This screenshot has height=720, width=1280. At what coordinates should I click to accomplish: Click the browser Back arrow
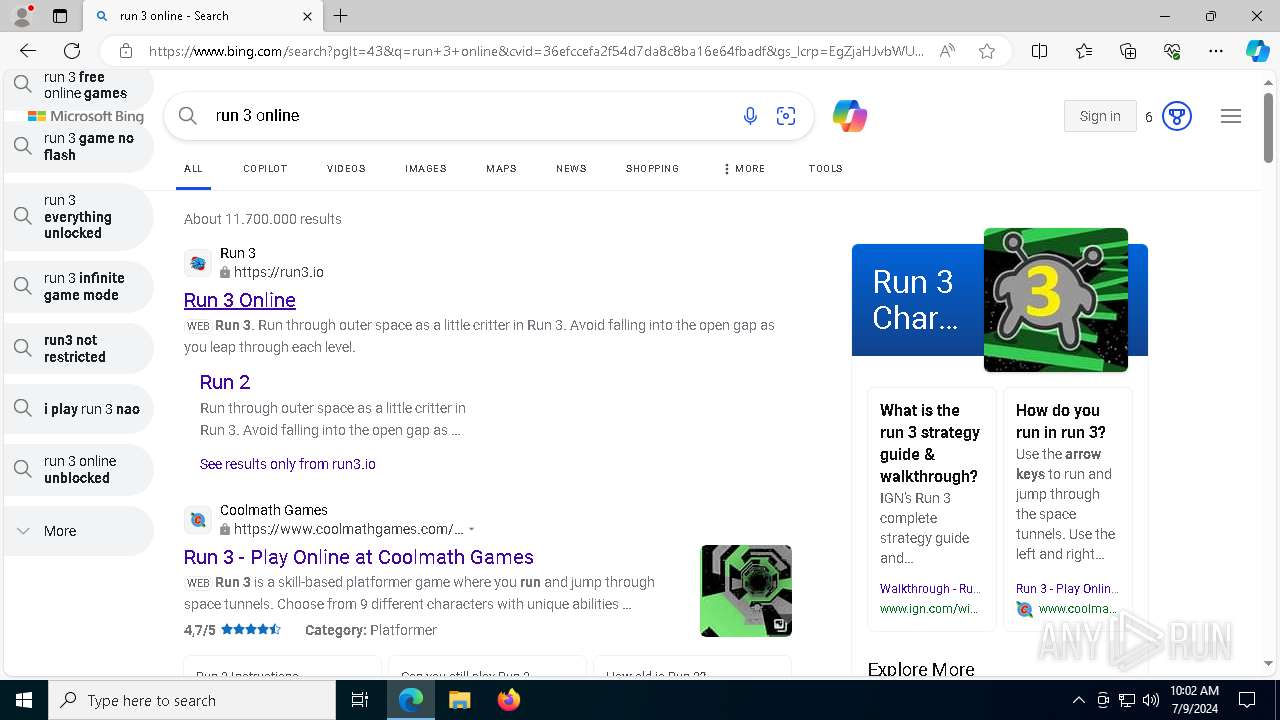click(x=28, y=51)
